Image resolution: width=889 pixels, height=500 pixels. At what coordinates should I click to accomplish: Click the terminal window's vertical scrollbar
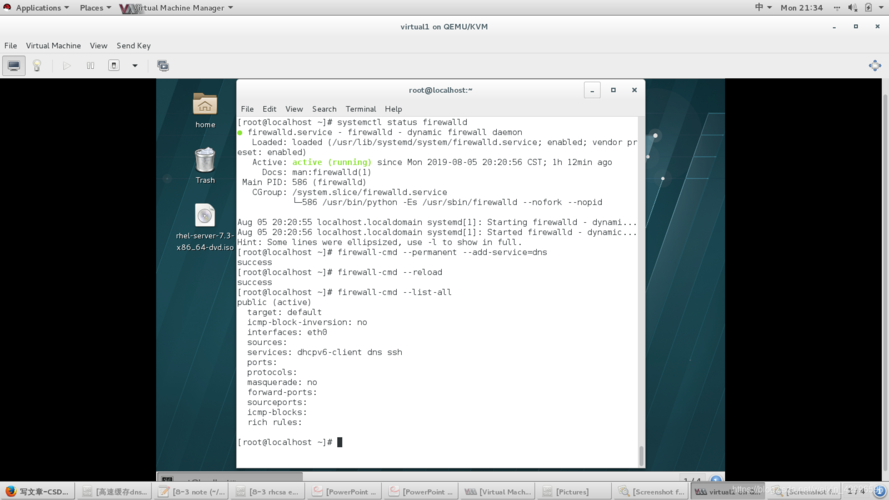(x=641, y=455)
